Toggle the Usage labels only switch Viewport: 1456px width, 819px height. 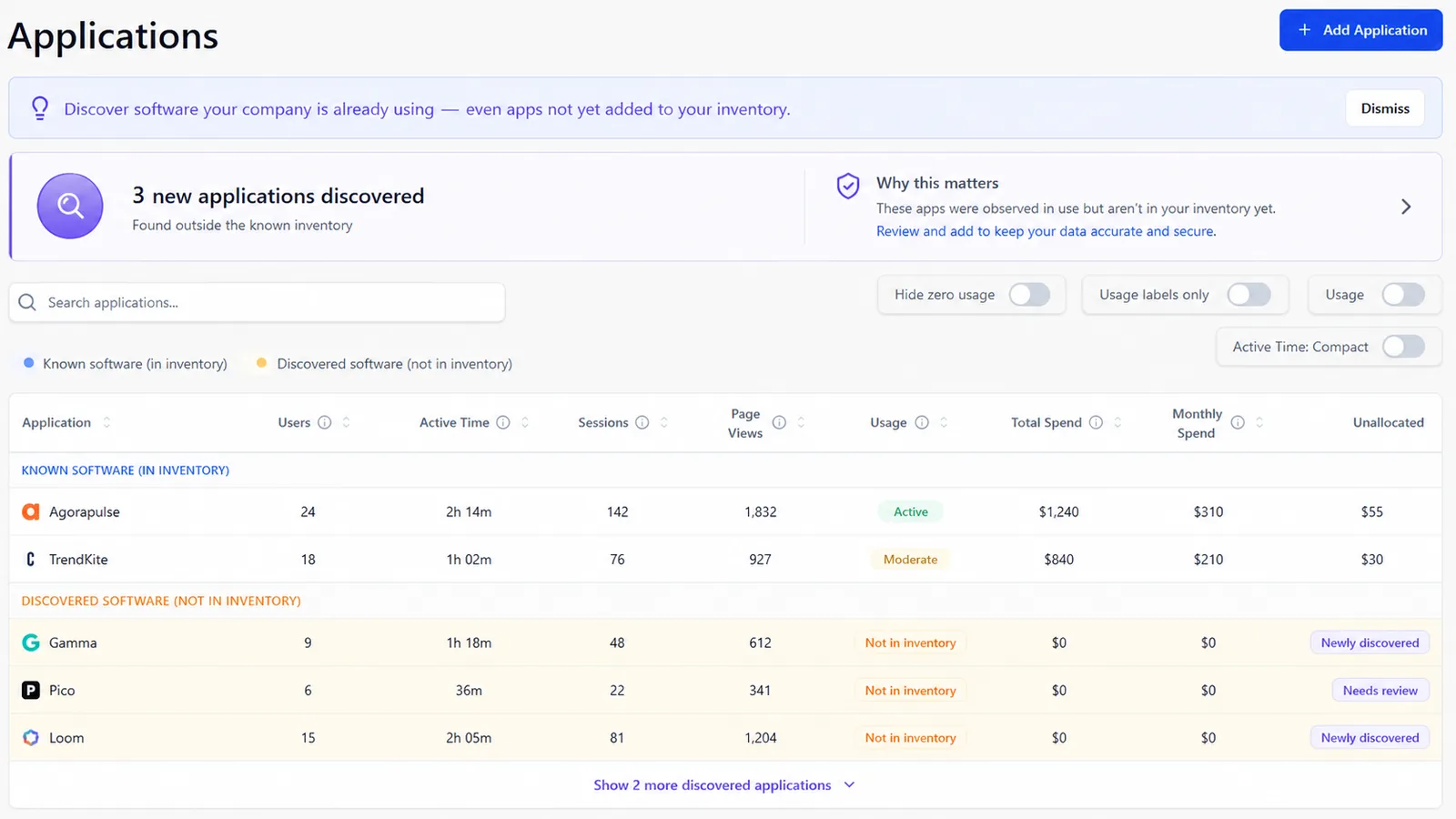[x=1249, y=294]
